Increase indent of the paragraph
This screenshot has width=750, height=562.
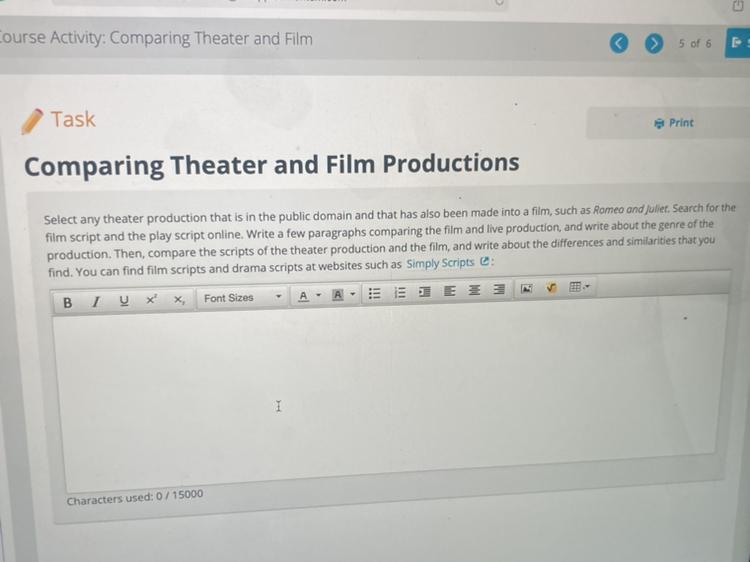424,291
